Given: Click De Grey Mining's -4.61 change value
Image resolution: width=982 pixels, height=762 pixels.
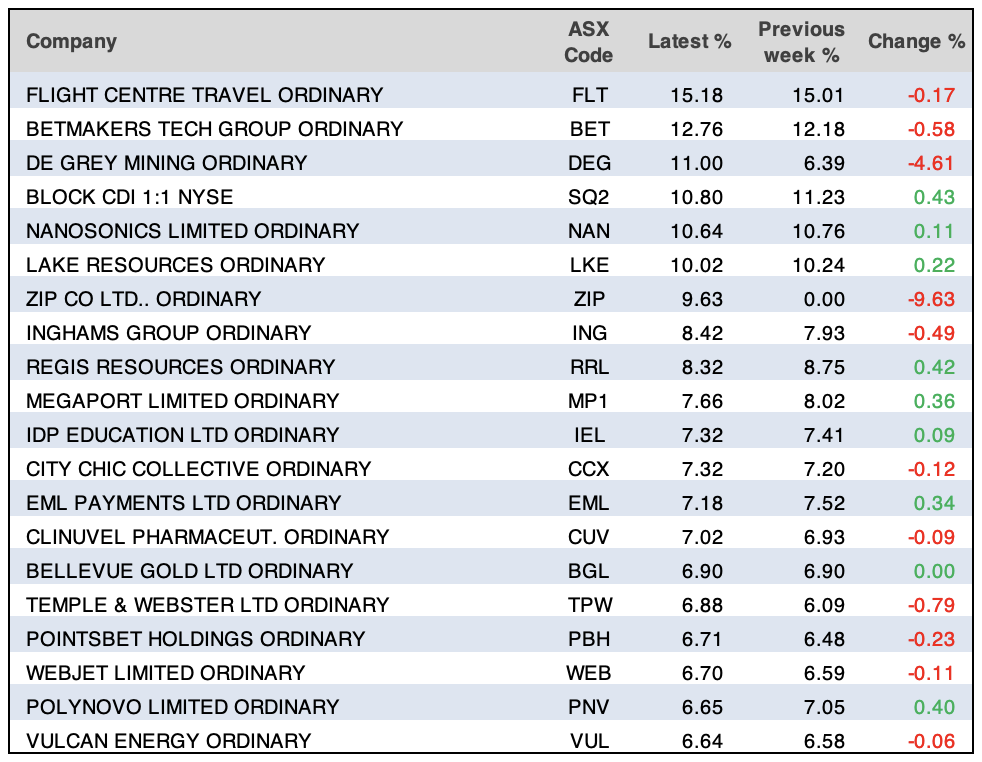Looking at the screenshot, I should coord(930,163).
